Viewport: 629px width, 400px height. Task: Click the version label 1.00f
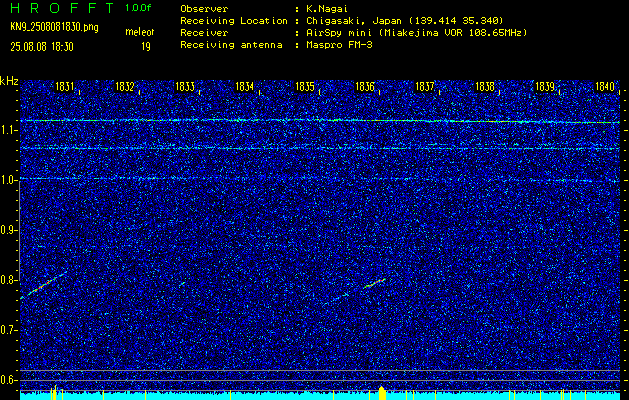click(138, 8)
